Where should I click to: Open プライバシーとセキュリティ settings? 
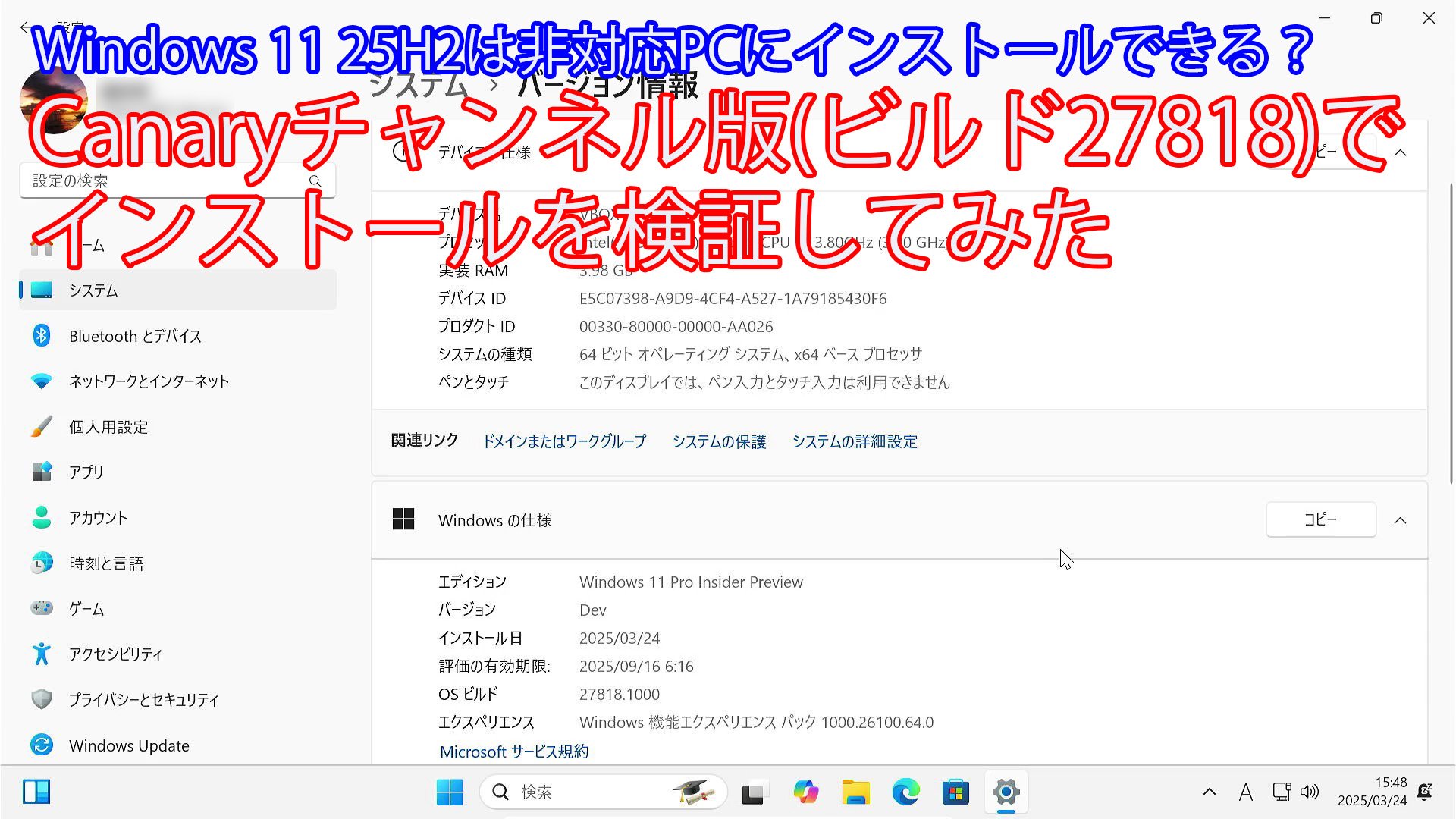pos(177,700)
